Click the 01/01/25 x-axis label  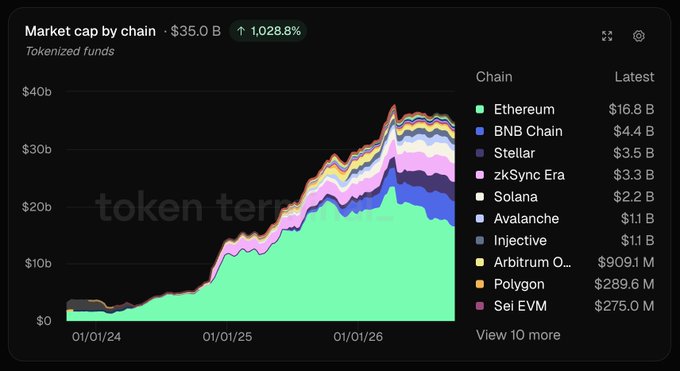227,337
